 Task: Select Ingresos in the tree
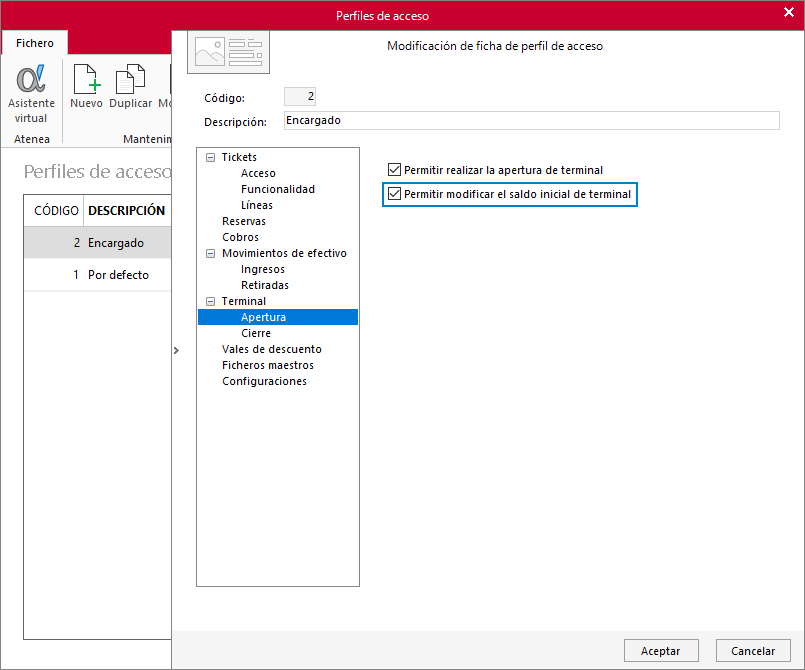[263, 270]
